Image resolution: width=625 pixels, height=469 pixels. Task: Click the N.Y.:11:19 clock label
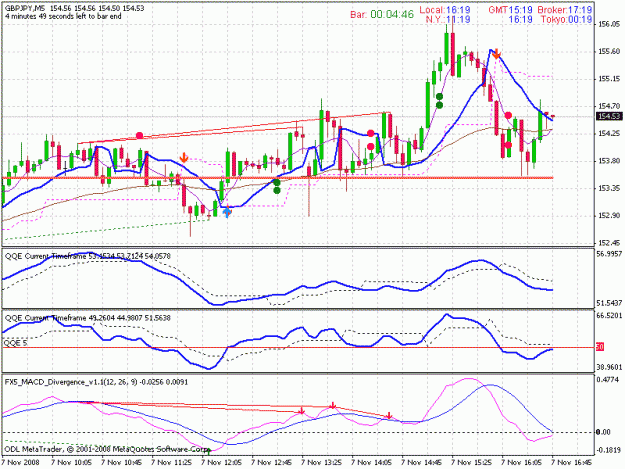tap(448, 20)
